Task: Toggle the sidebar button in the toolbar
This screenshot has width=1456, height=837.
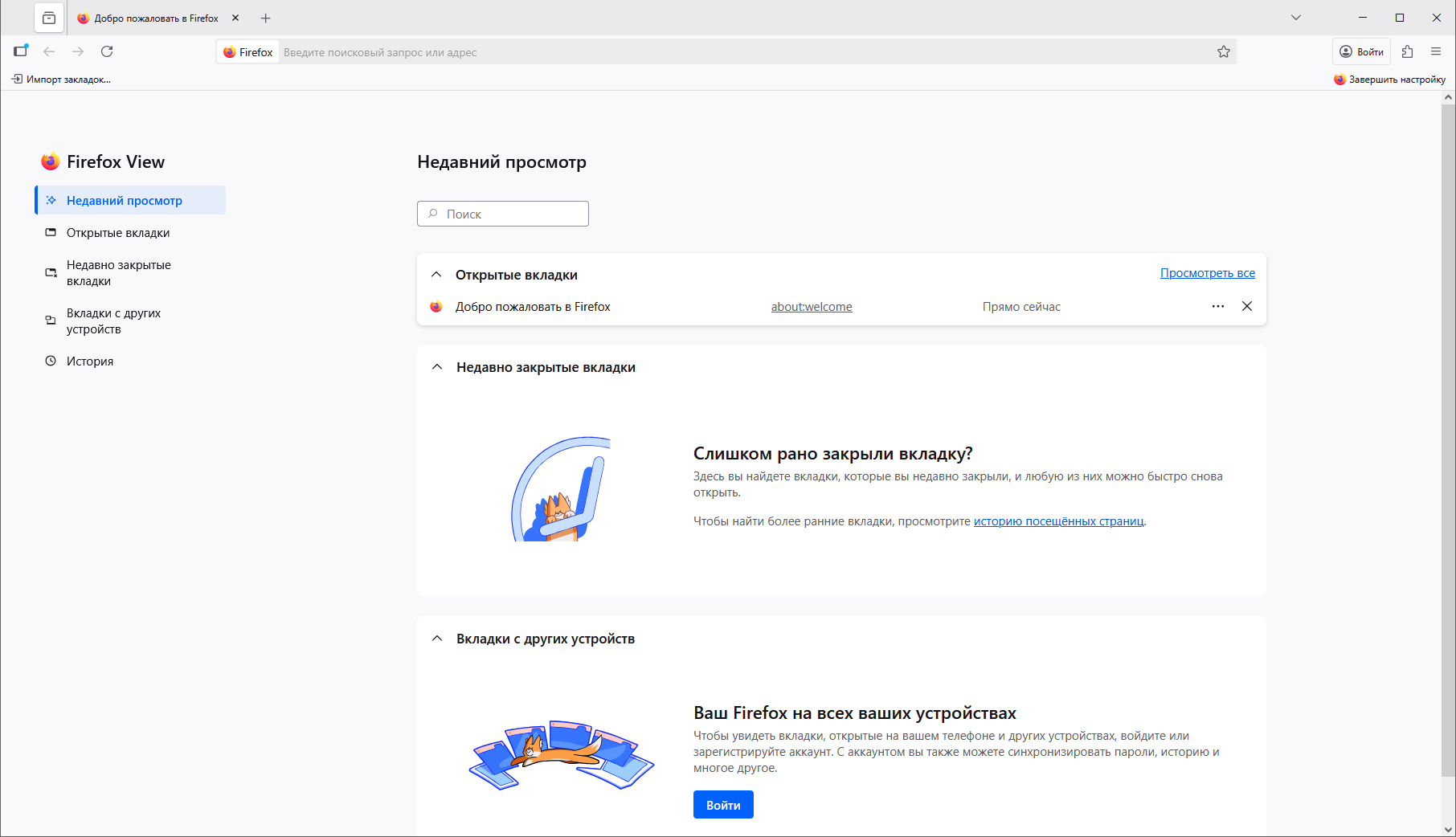Action: coord(21,51)
